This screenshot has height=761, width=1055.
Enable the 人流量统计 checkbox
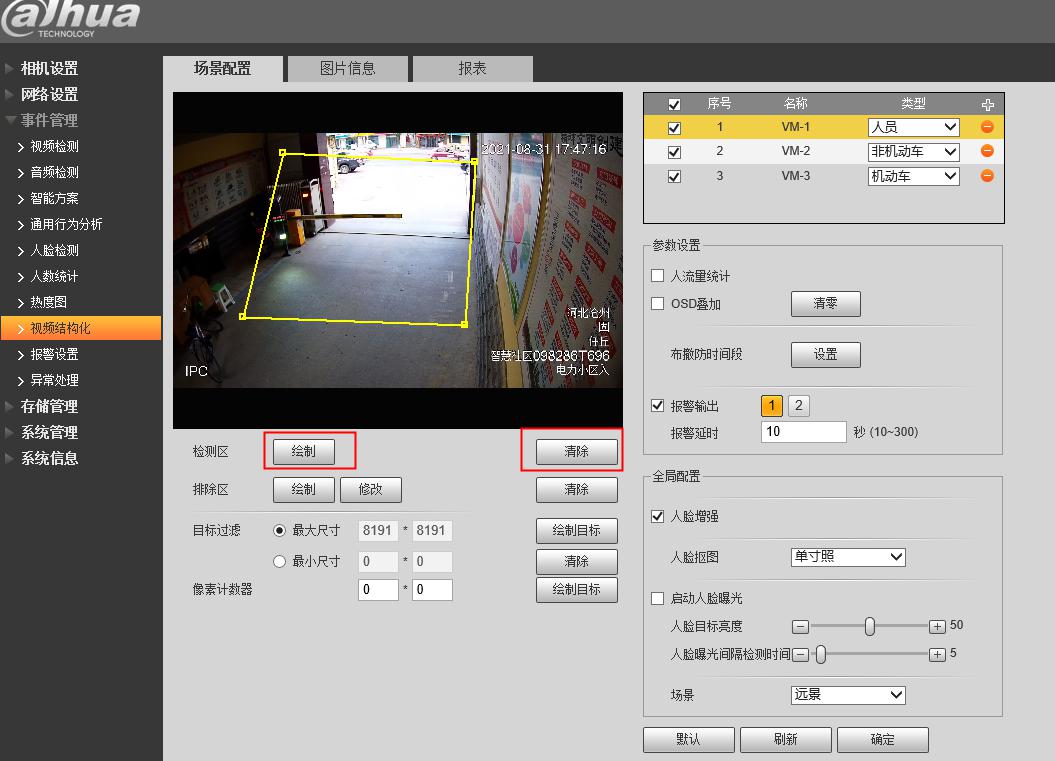658,276
